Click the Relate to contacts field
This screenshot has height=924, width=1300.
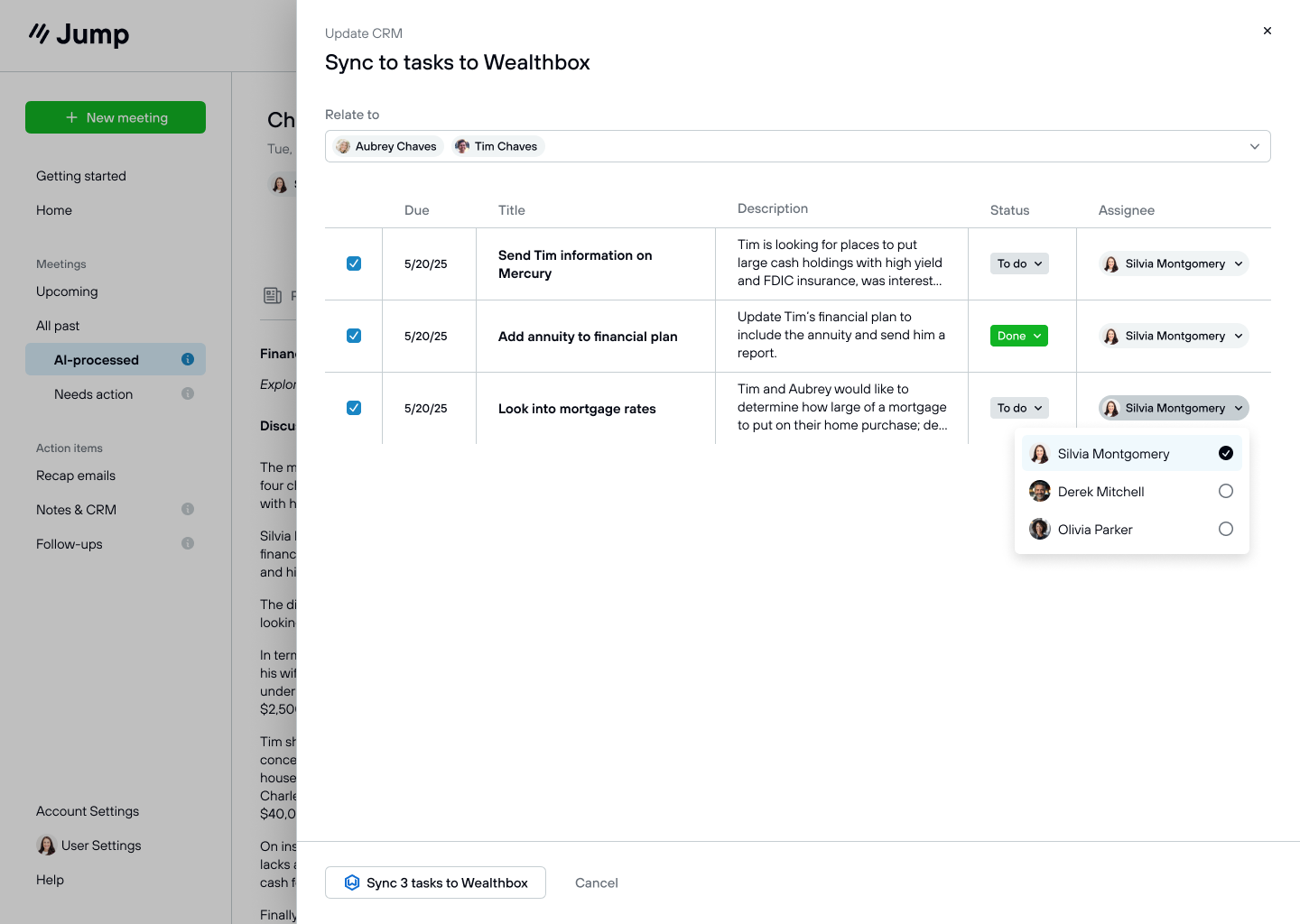(x=798, y=146)
